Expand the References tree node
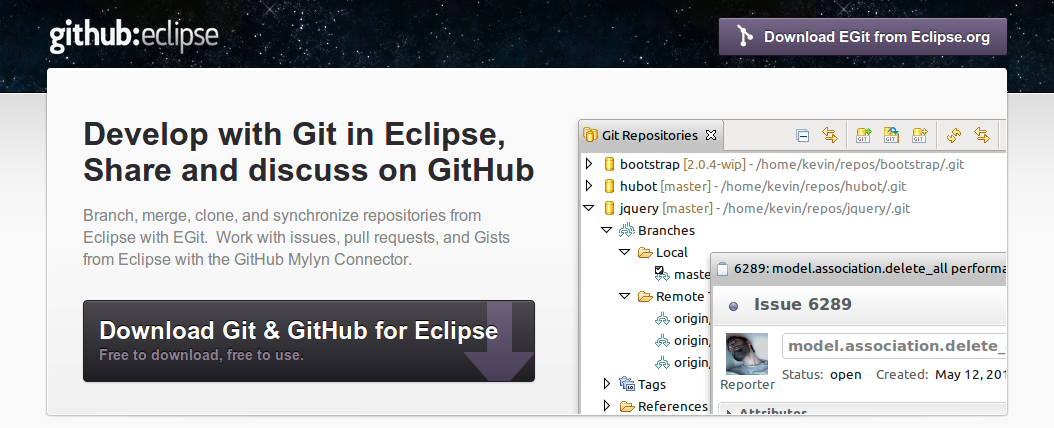This screenshot has height=428, width=1054. click(x=607, y=406)
